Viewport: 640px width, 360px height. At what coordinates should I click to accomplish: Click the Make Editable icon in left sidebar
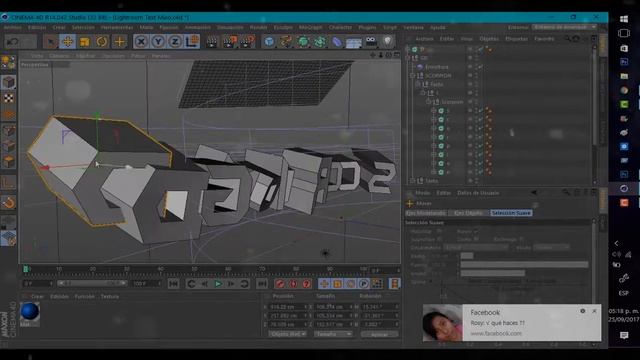pos(8,62)
